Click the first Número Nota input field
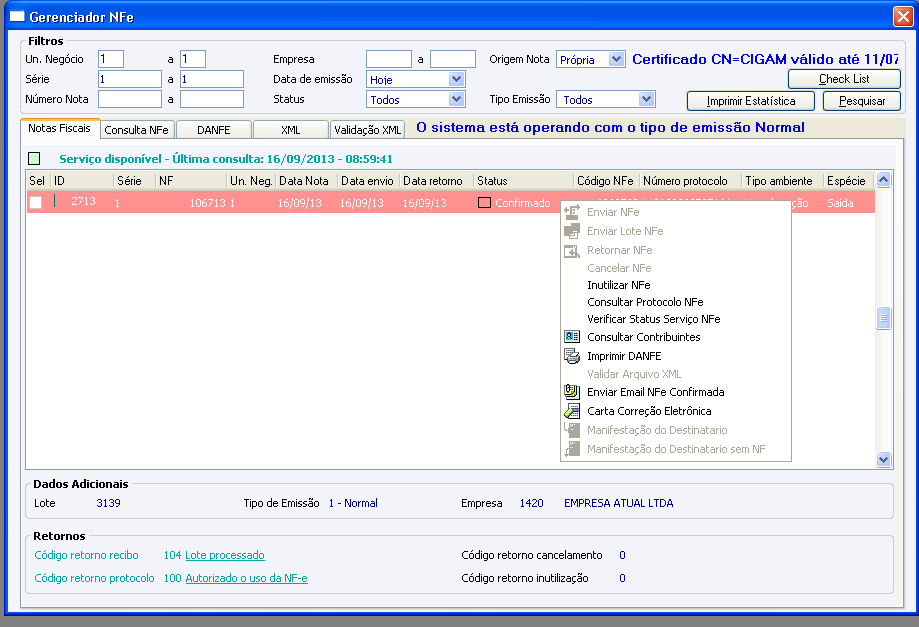 click(x=130, y=99)
